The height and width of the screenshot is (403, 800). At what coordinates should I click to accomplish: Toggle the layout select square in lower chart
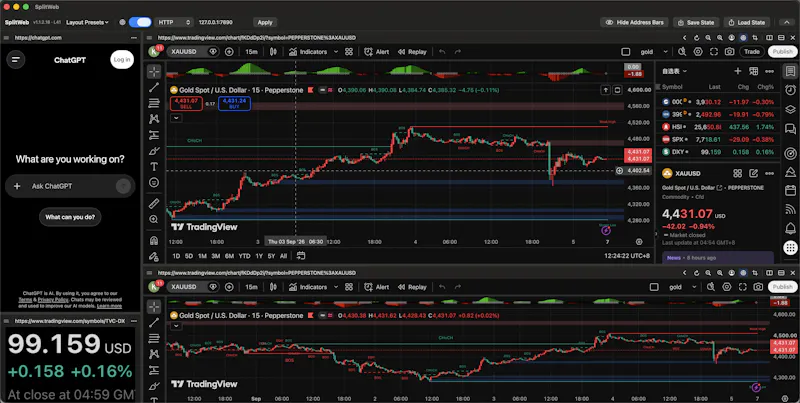pos(655,287)
